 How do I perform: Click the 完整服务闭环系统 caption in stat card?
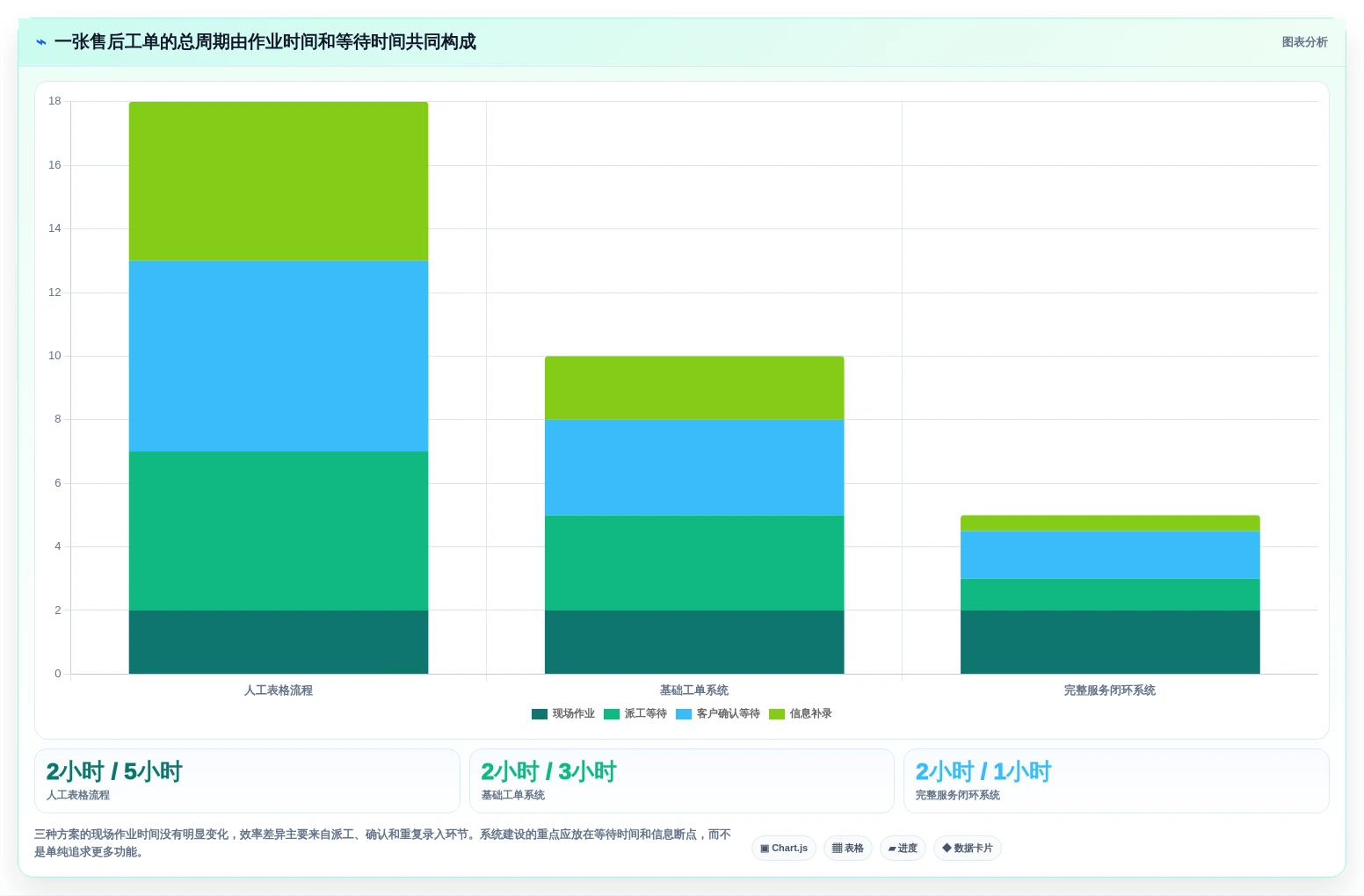[958, 795]
